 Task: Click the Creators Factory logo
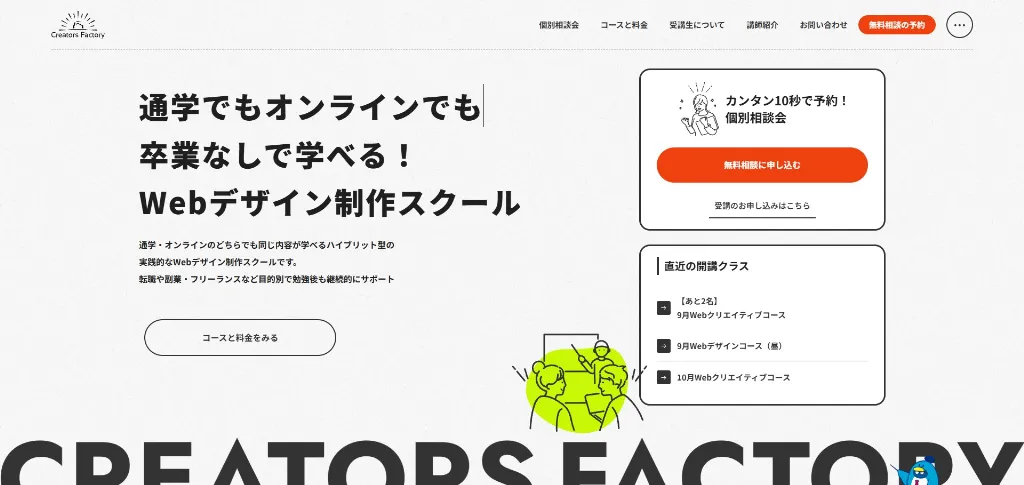[78, 25]
